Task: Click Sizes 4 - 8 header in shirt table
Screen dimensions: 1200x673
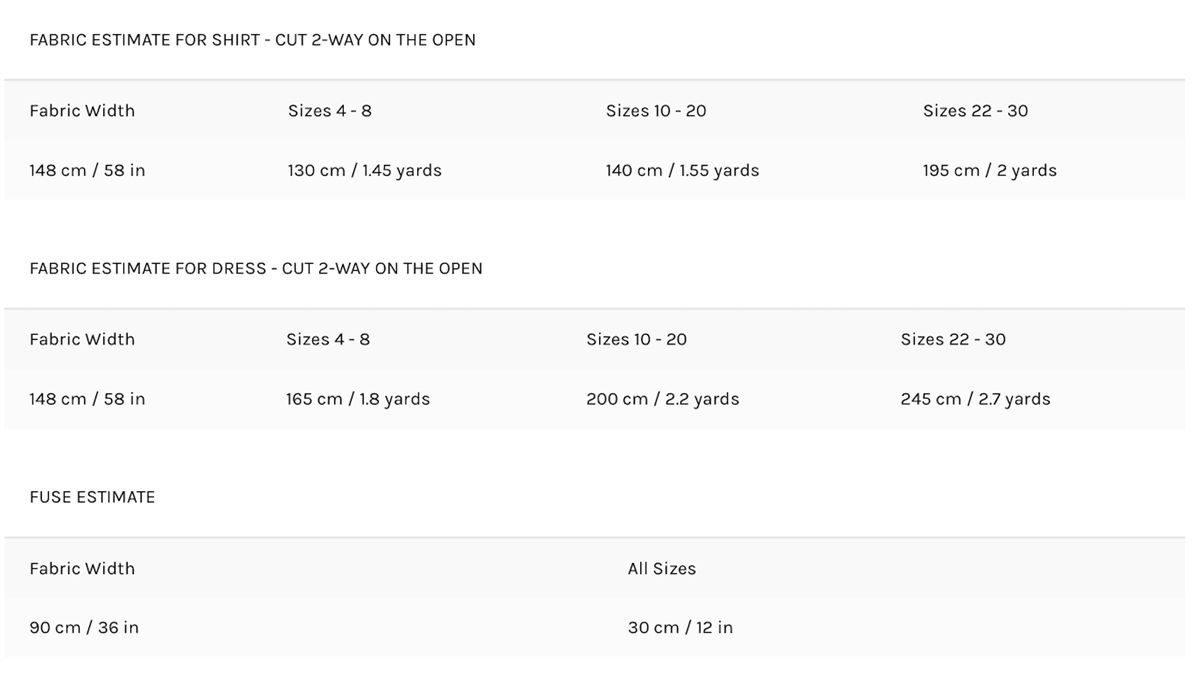Action: (x=329, y=111)
